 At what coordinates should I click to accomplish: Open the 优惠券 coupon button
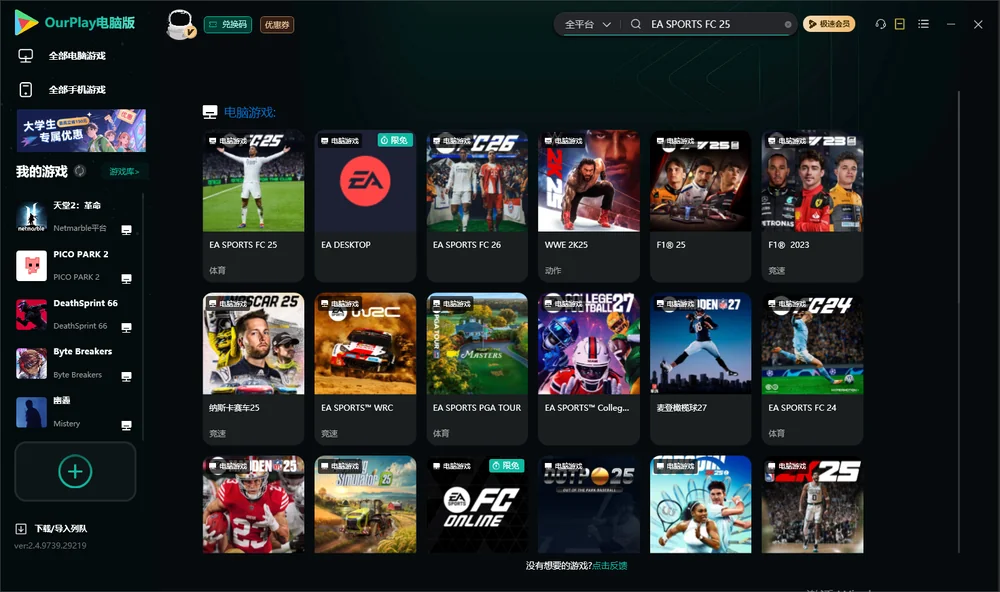click(277, 24)
